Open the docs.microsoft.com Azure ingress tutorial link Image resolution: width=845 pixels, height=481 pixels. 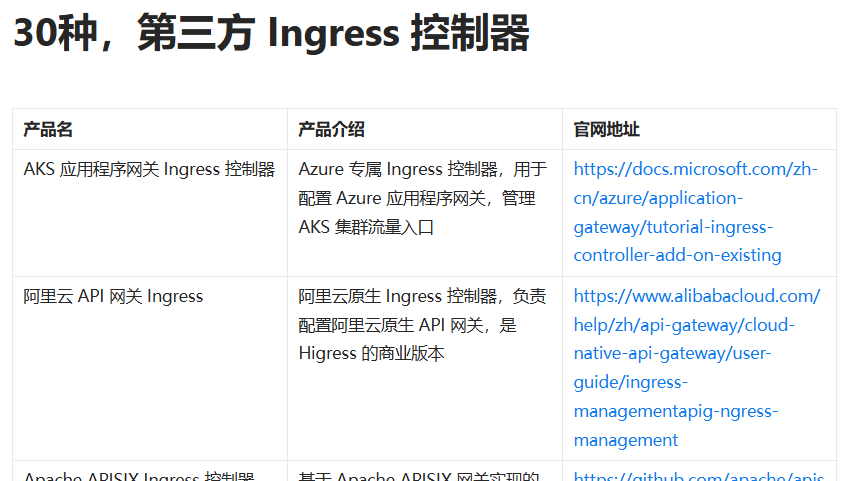(x=695, y=212)
